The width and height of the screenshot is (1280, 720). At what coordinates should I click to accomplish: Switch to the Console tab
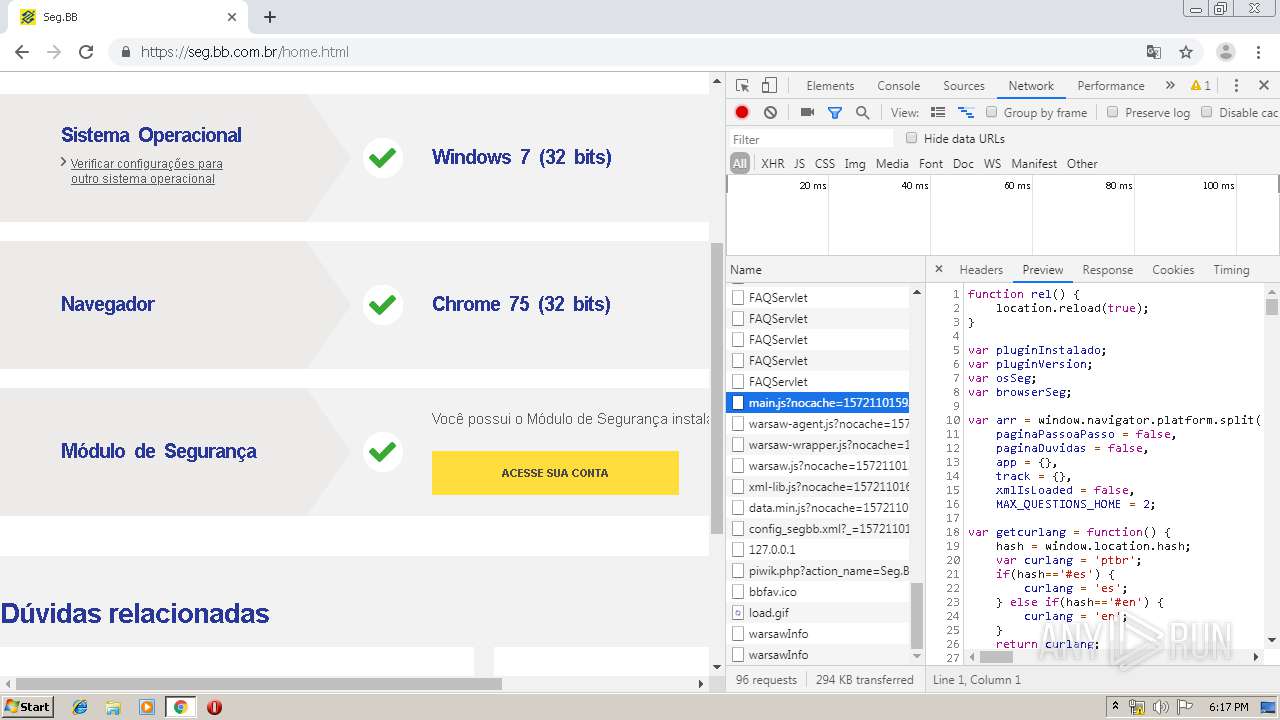[x=898, y=86]
